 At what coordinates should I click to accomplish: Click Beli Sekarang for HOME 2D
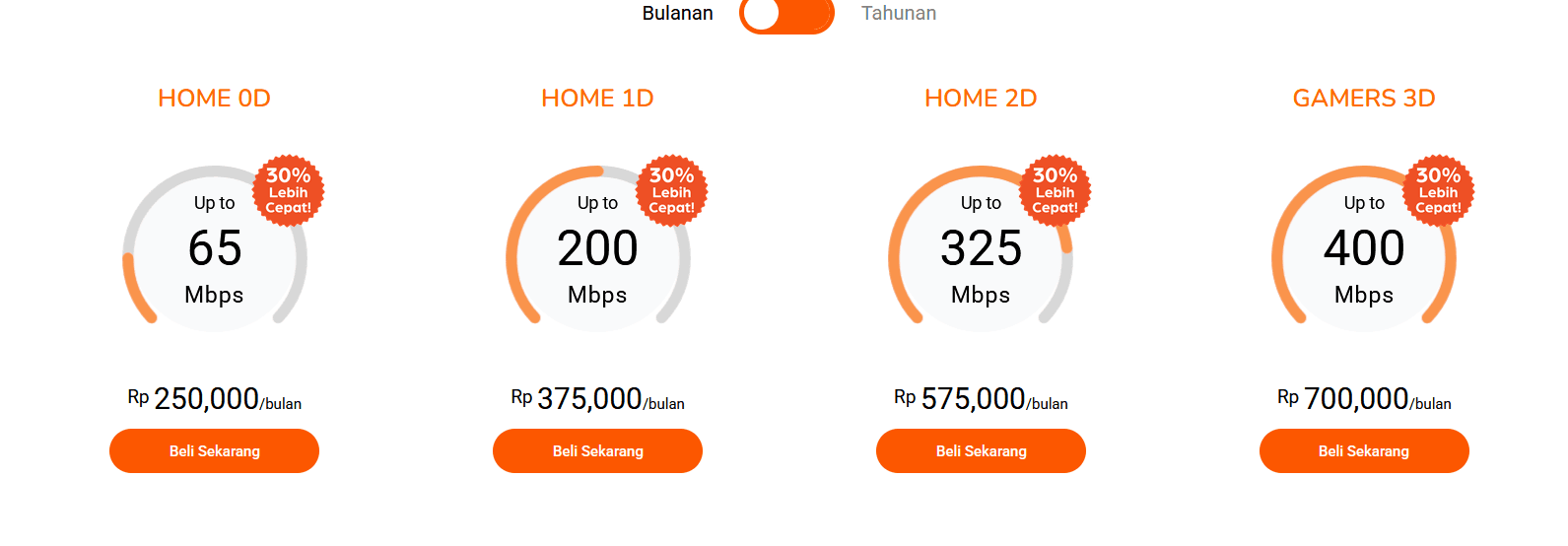click(981, 450)
